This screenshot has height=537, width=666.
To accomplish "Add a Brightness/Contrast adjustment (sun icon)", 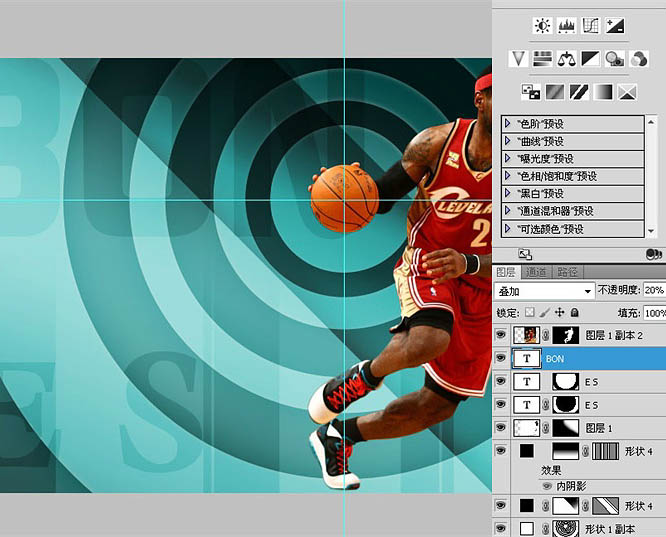I will [542, 25].
